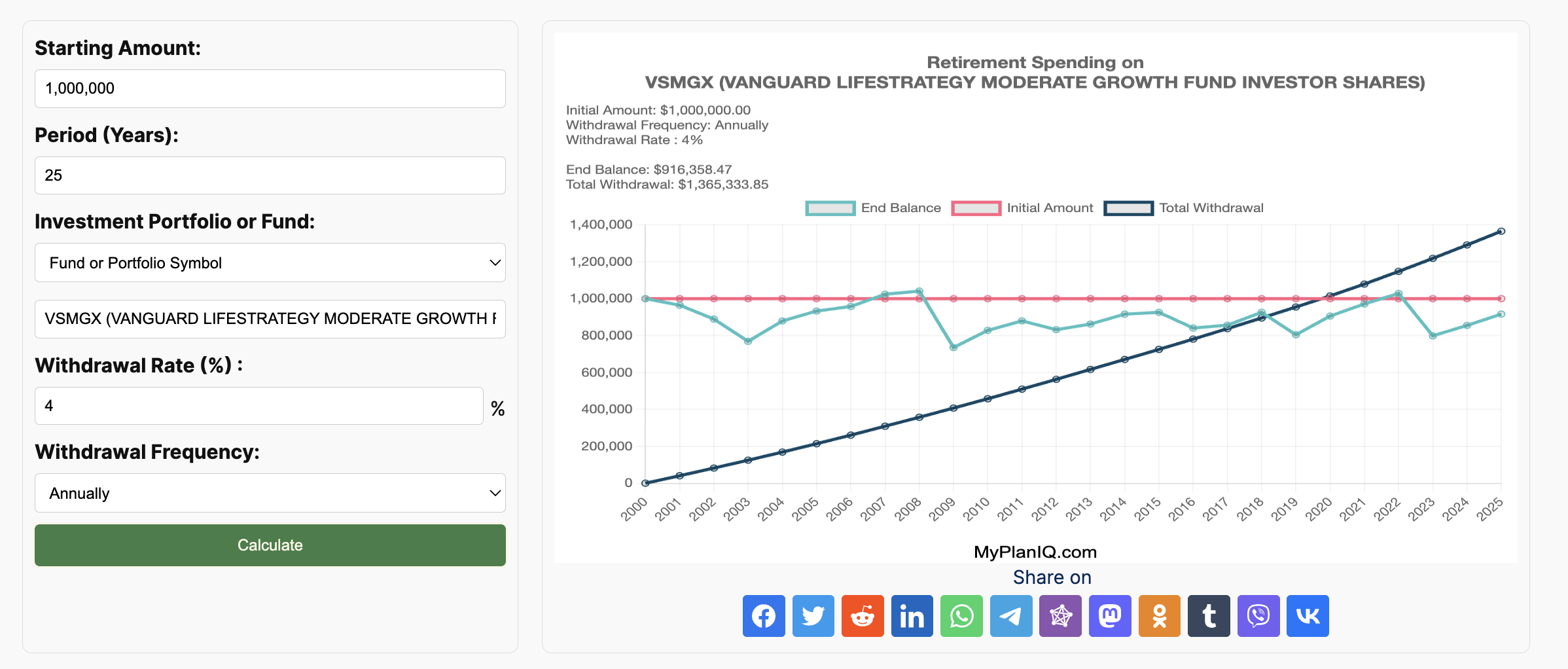Open the Fund or Portfolio Symbol dropdown
Image resolution: width=1568 pixels, height=669 pixels.
click(270, 262)
